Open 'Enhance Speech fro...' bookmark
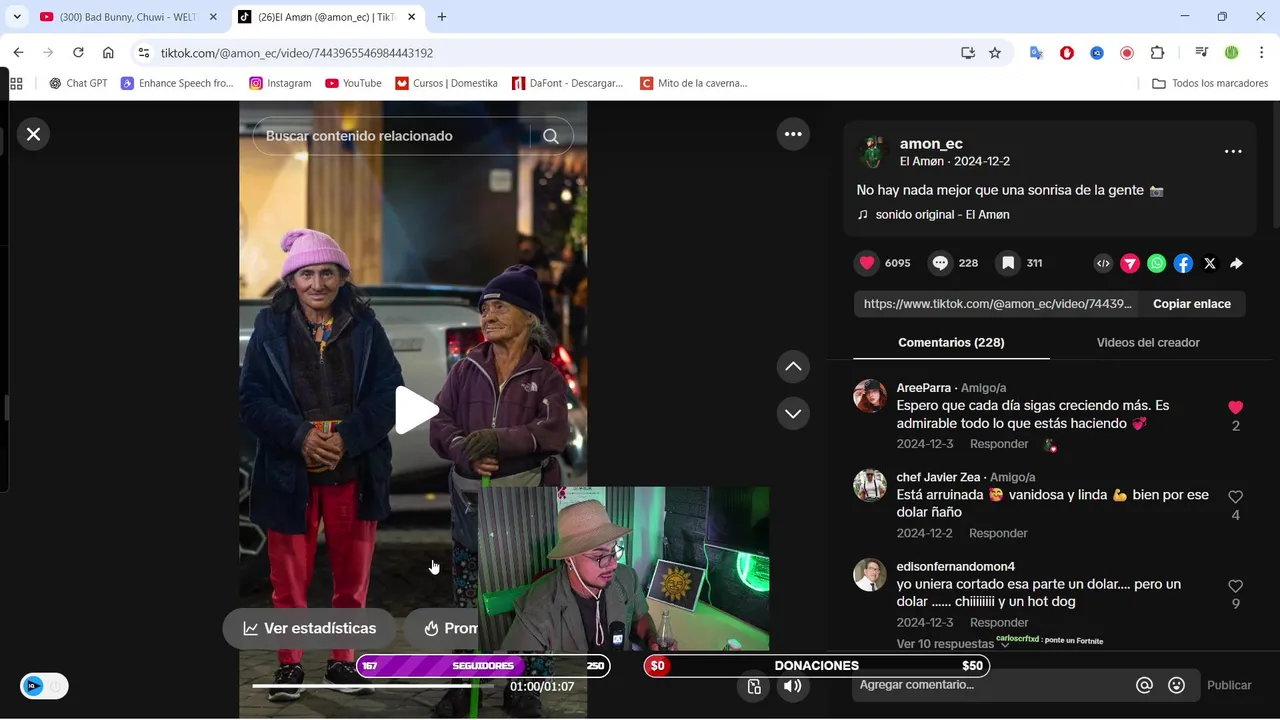 (x=177, y=83)
